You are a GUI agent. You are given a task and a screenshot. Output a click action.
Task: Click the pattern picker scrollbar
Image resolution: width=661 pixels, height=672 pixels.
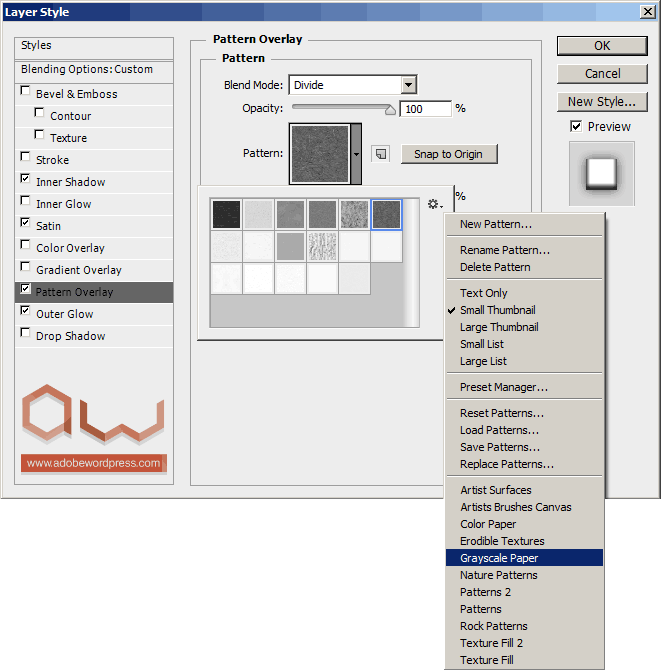click(x=412, y=262)
